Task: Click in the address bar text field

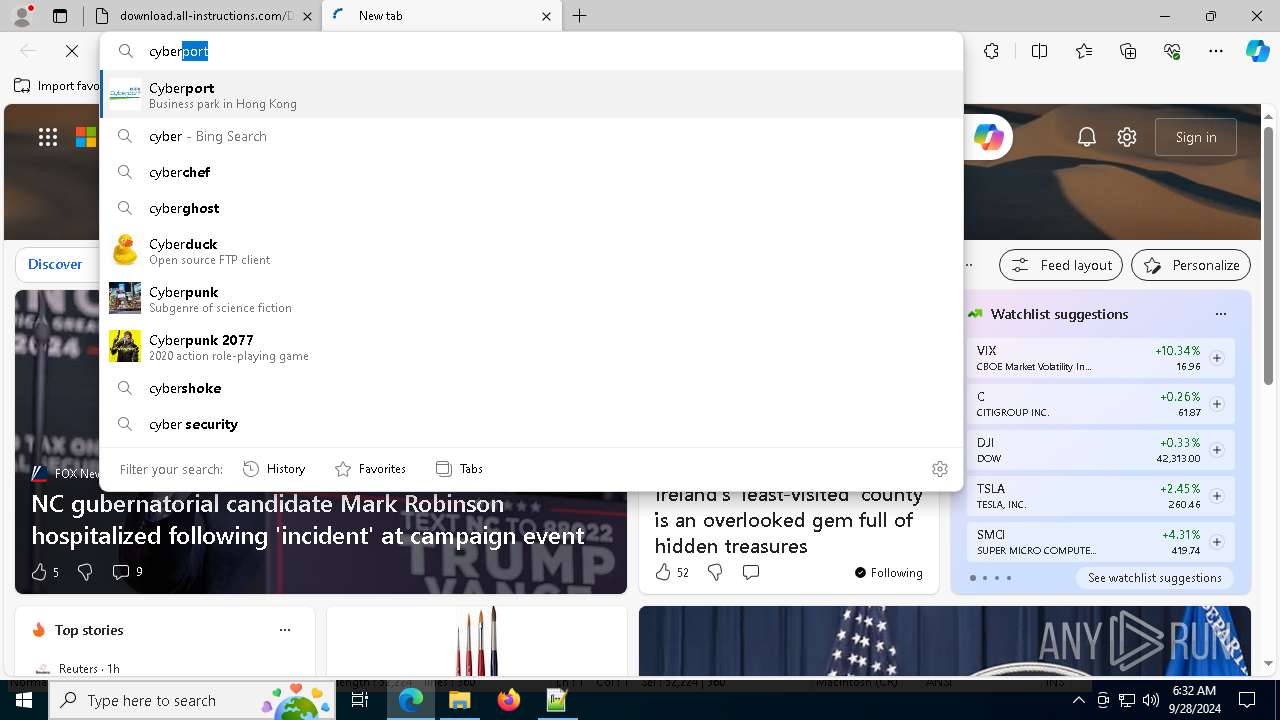Action: (550, 51)
